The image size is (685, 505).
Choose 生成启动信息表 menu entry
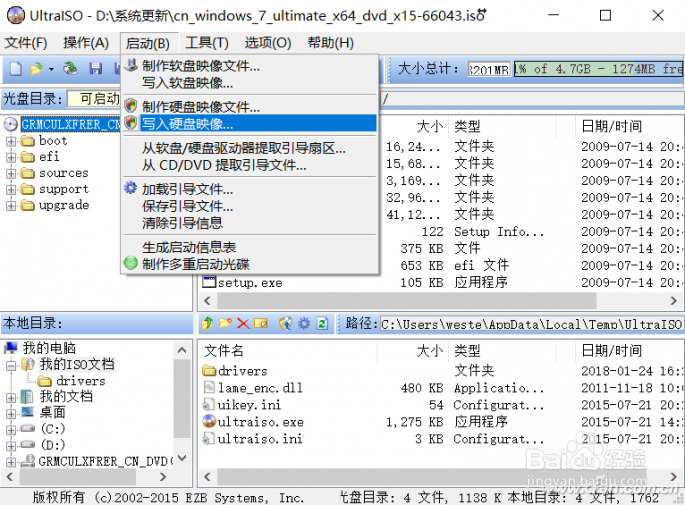pos(249,247)
